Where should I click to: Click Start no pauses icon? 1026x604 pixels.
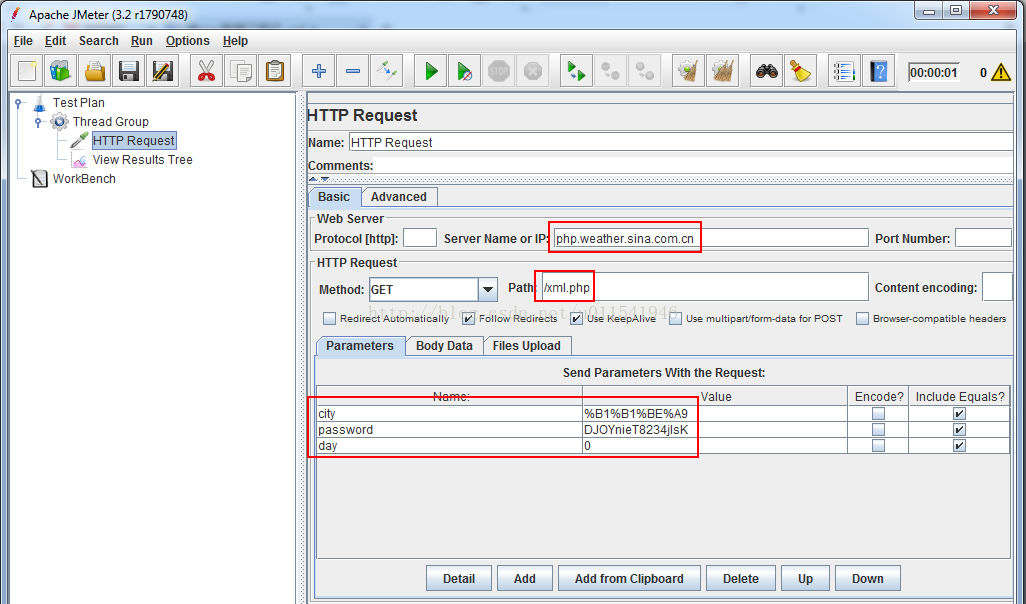[465, 71]
